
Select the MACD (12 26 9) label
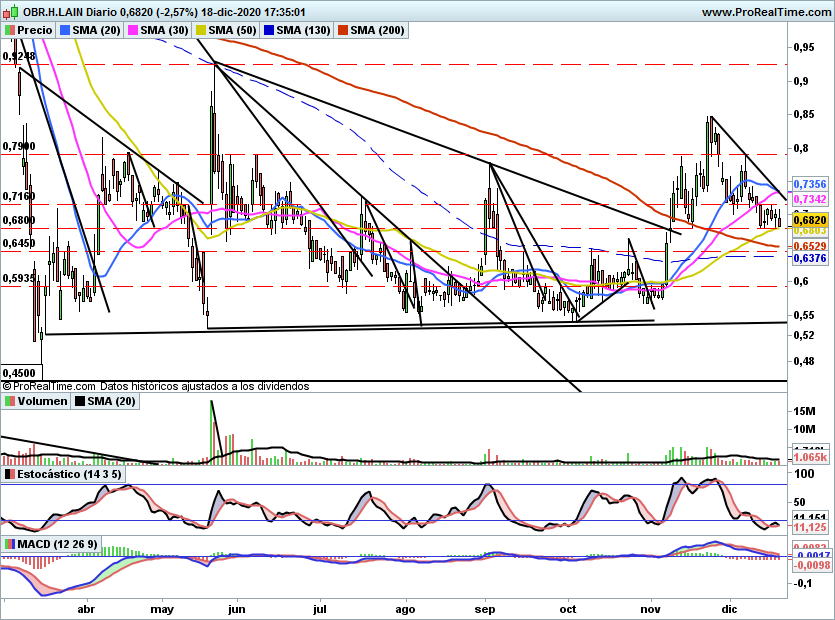(x=57, y=544)
